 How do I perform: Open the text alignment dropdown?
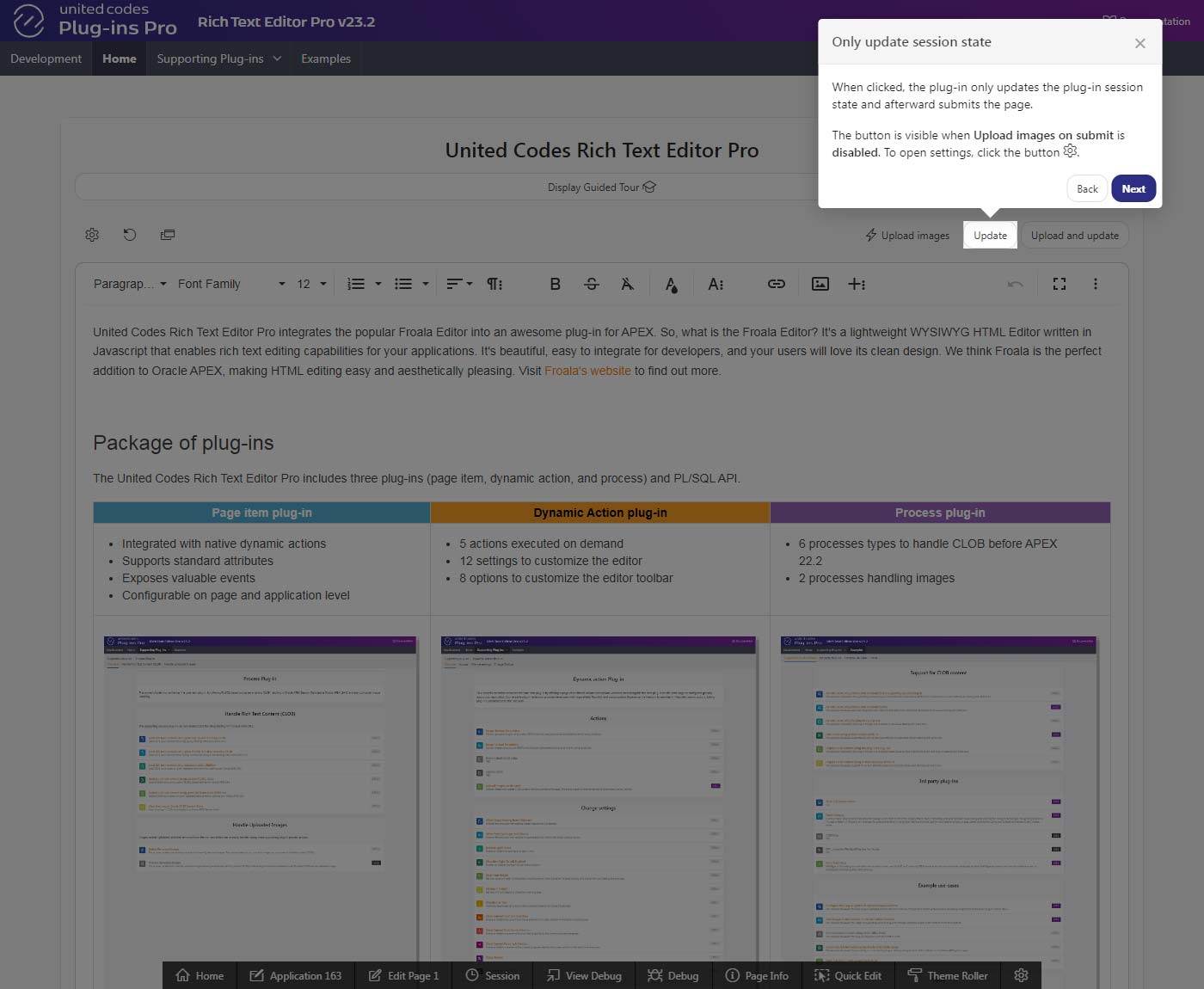pos(459,284)
